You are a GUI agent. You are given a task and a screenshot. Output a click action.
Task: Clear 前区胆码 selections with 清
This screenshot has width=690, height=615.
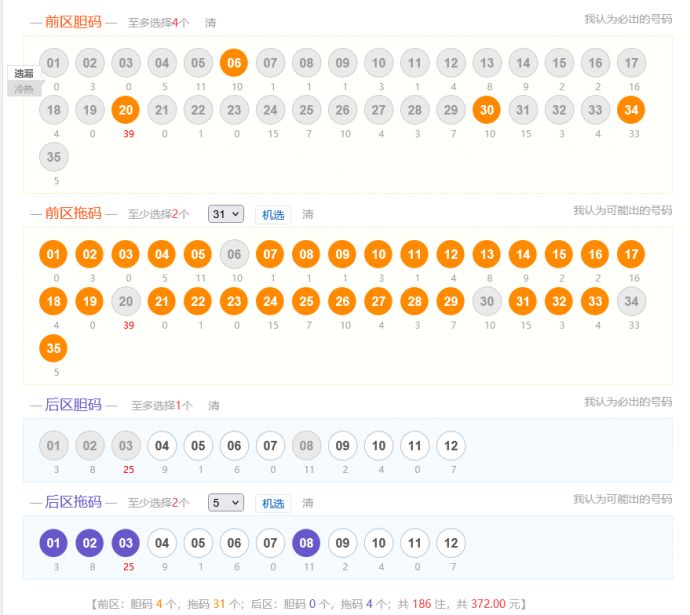click(x=210, y=22)
